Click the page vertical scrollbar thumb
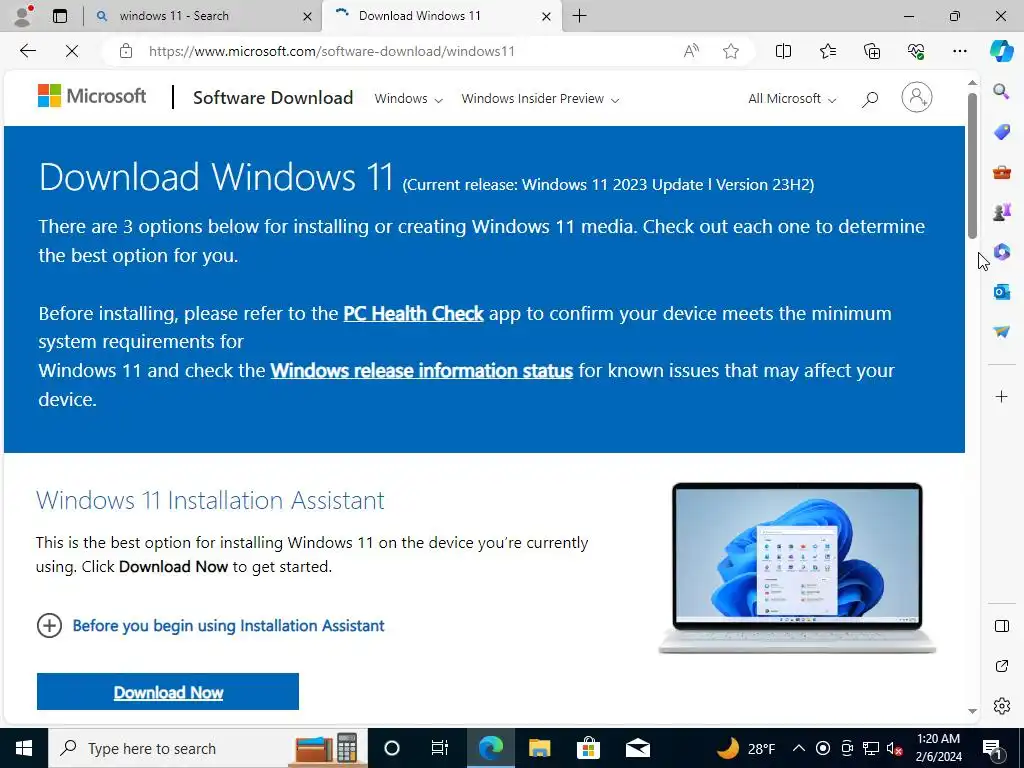 (x=972, y=165)
